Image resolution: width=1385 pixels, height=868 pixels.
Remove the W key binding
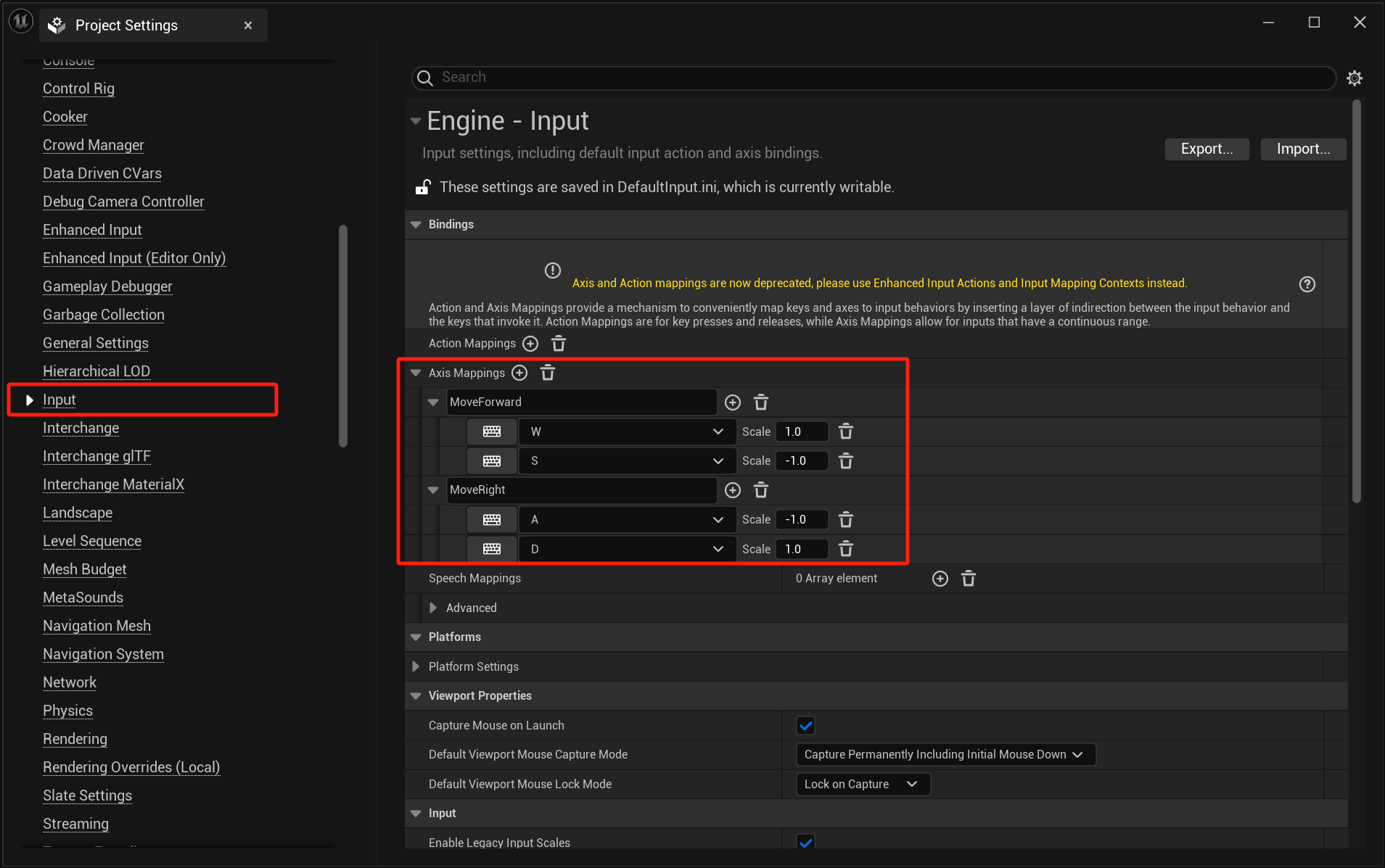846,431
